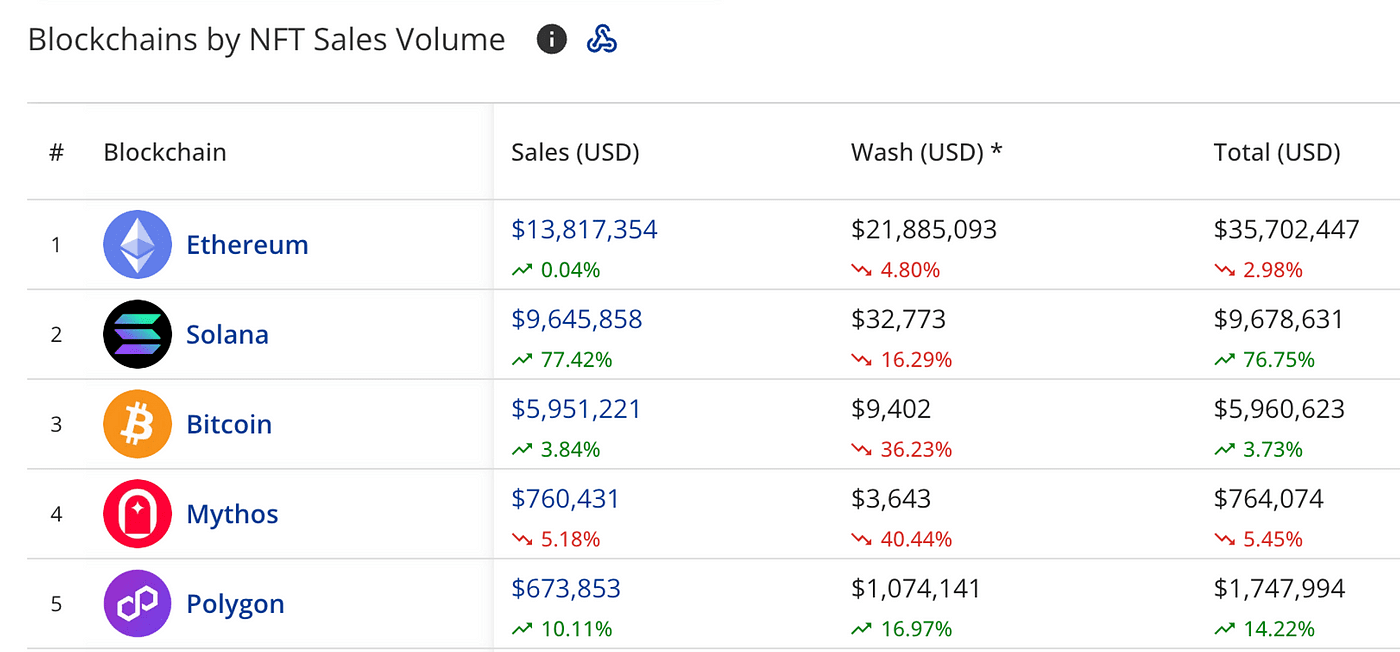This screenshot has width=1400, height=652.
Task: Click the Solana logo icon
Action: [138, 334]
